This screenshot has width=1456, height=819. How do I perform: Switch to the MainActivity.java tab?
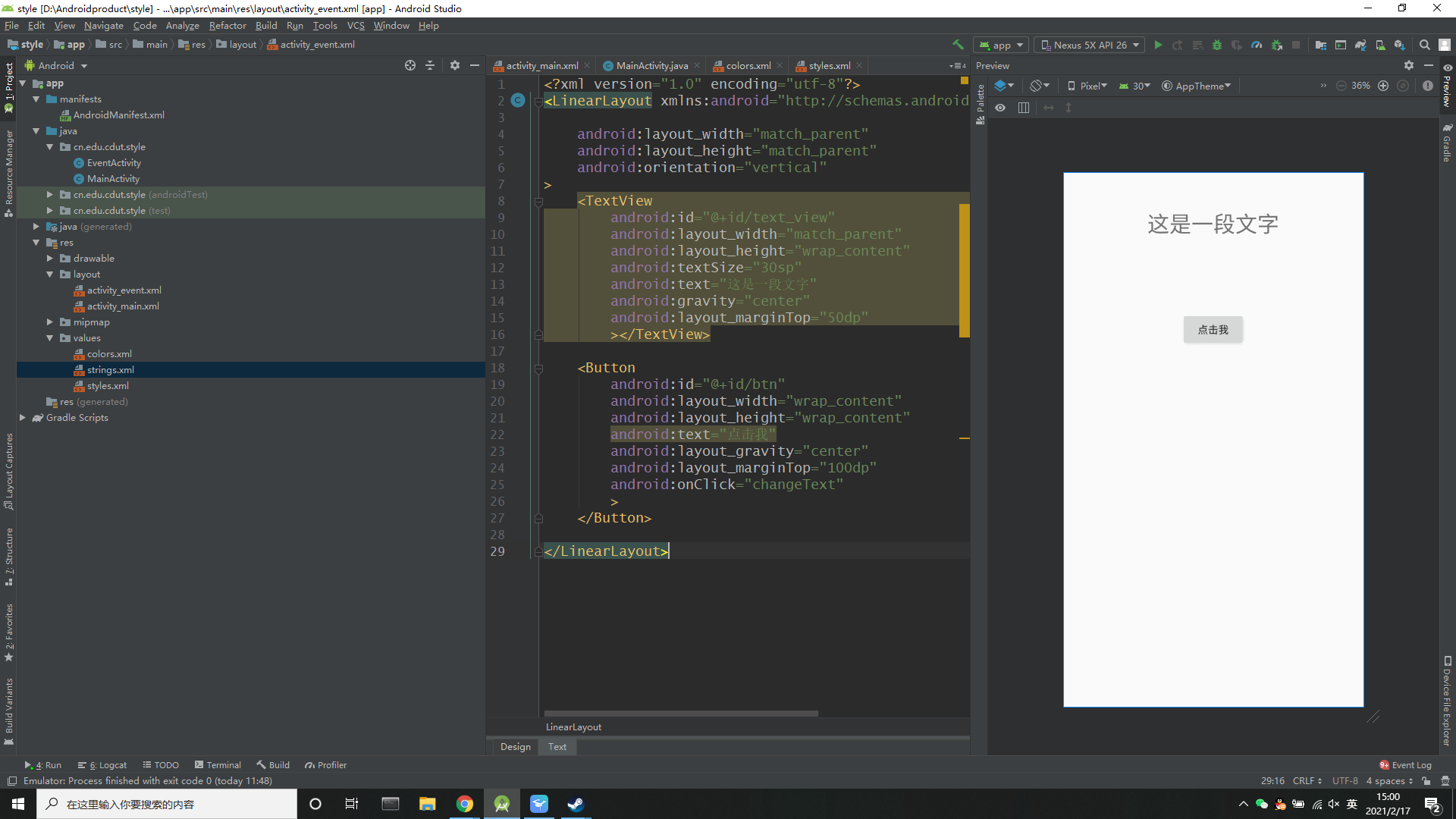tap(651, 66)
